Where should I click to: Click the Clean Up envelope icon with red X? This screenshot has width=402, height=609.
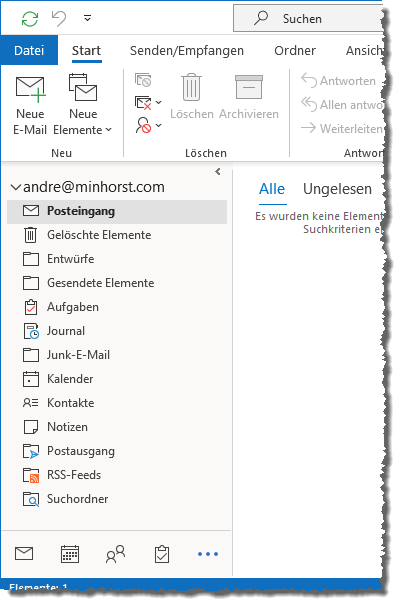[143, 103]
